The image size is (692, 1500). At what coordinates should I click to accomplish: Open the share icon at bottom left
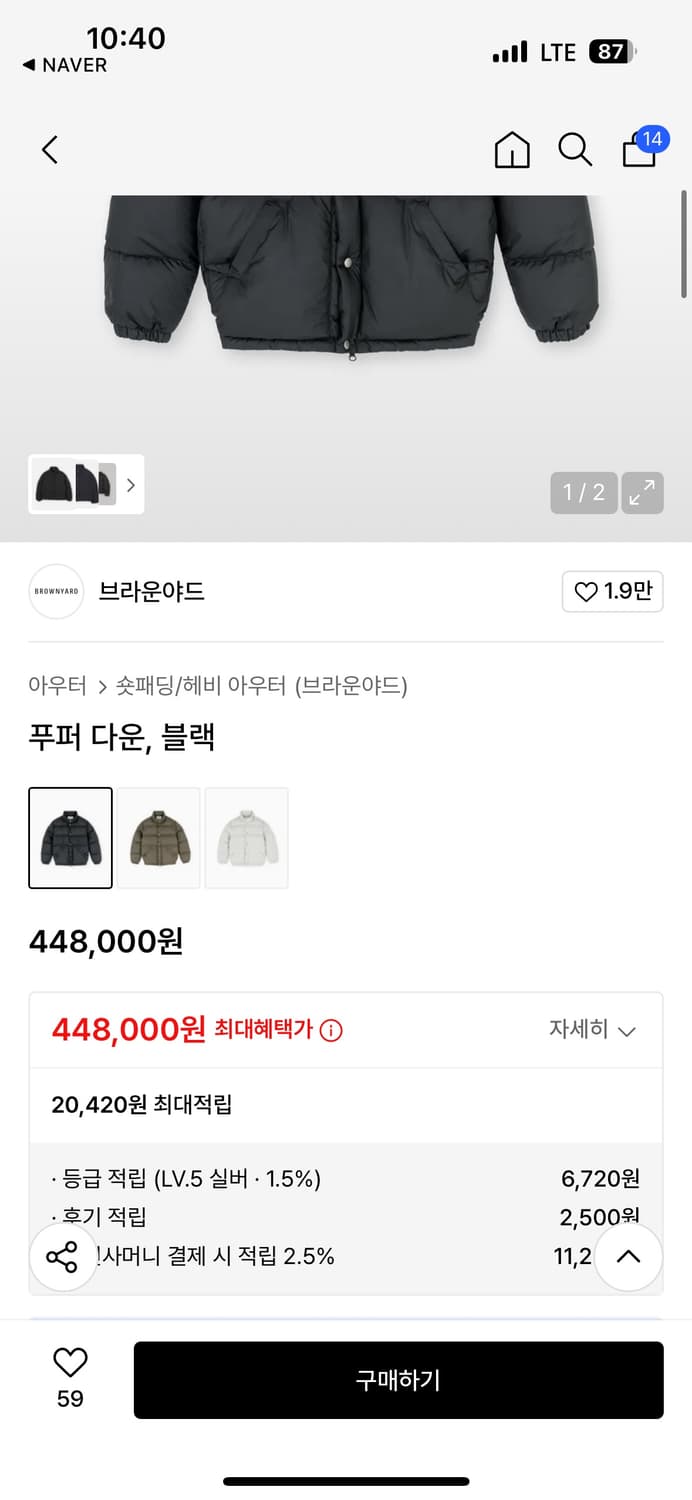[63, 1256]
